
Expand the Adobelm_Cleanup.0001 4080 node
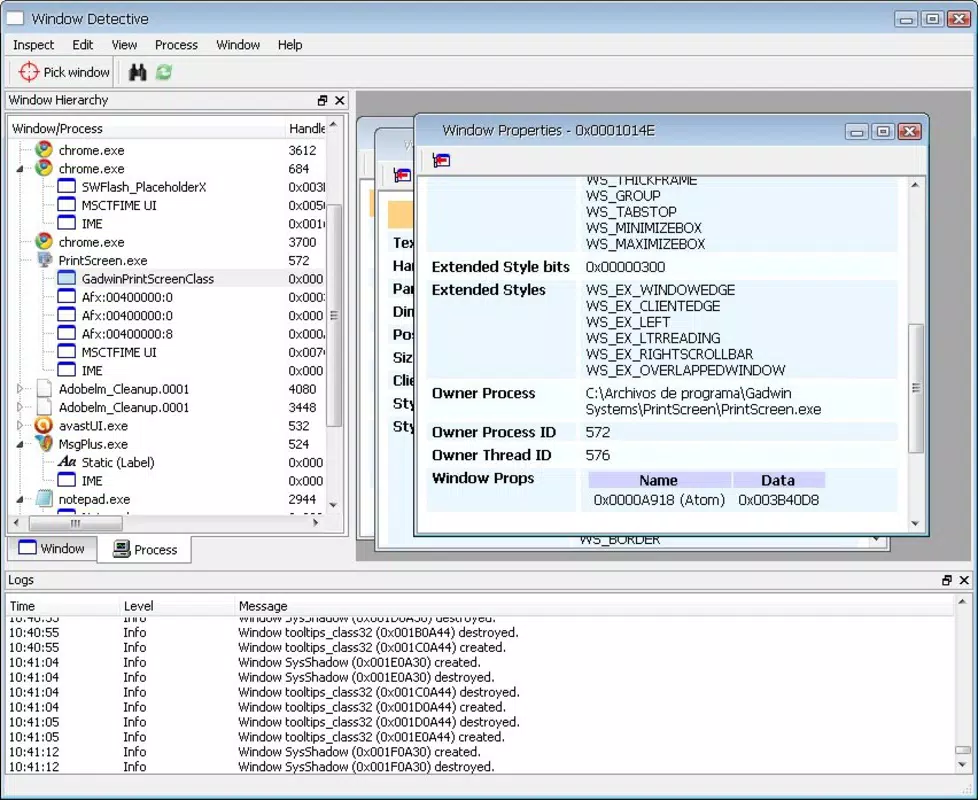(20, 388)
